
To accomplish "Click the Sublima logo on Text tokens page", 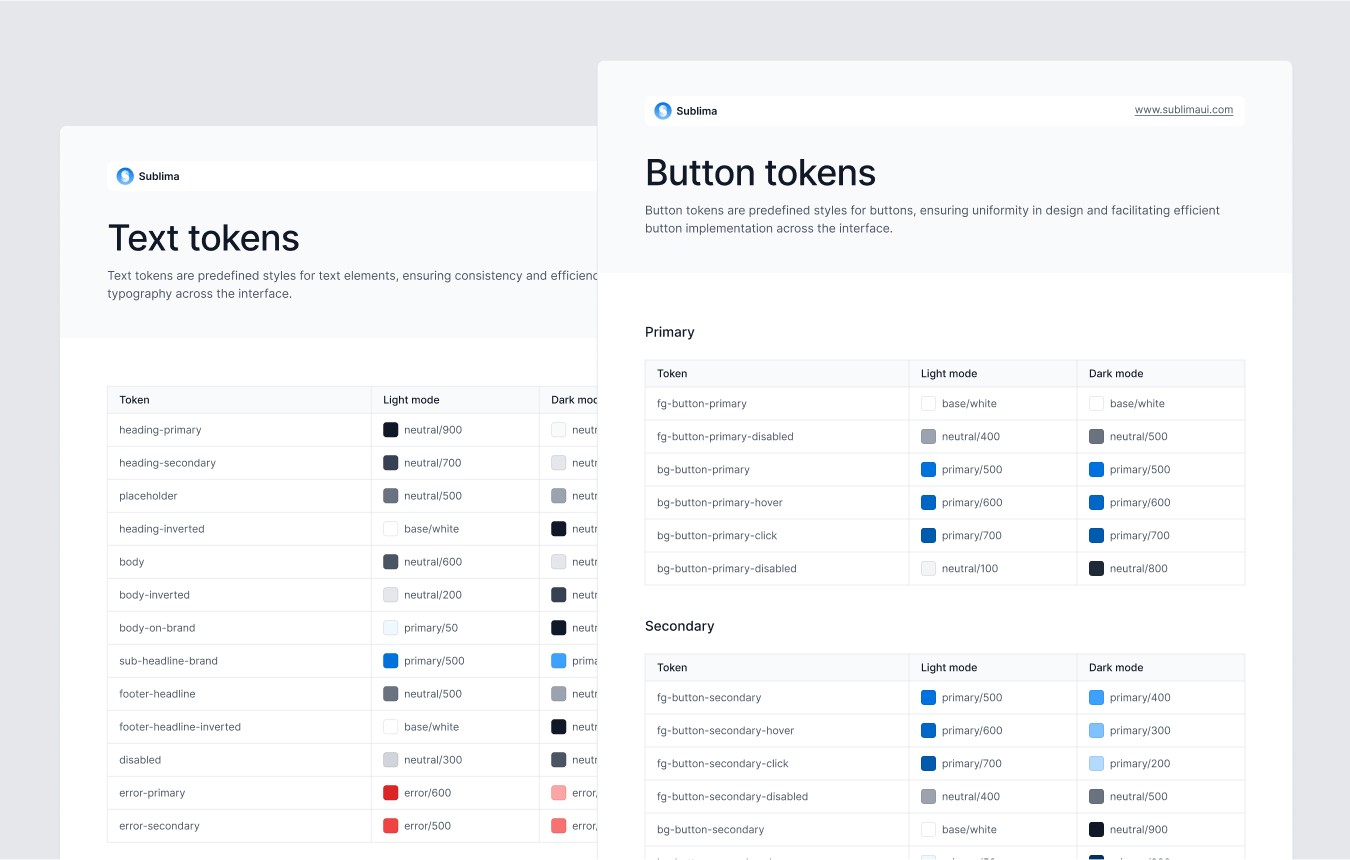I will pyautogui.click(x=148, y=176).
